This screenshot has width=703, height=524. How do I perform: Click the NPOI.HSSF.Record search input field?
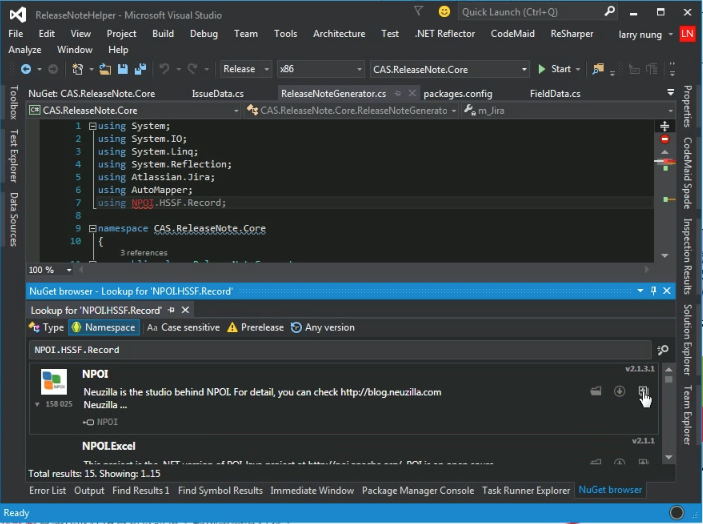click(340, 350)
